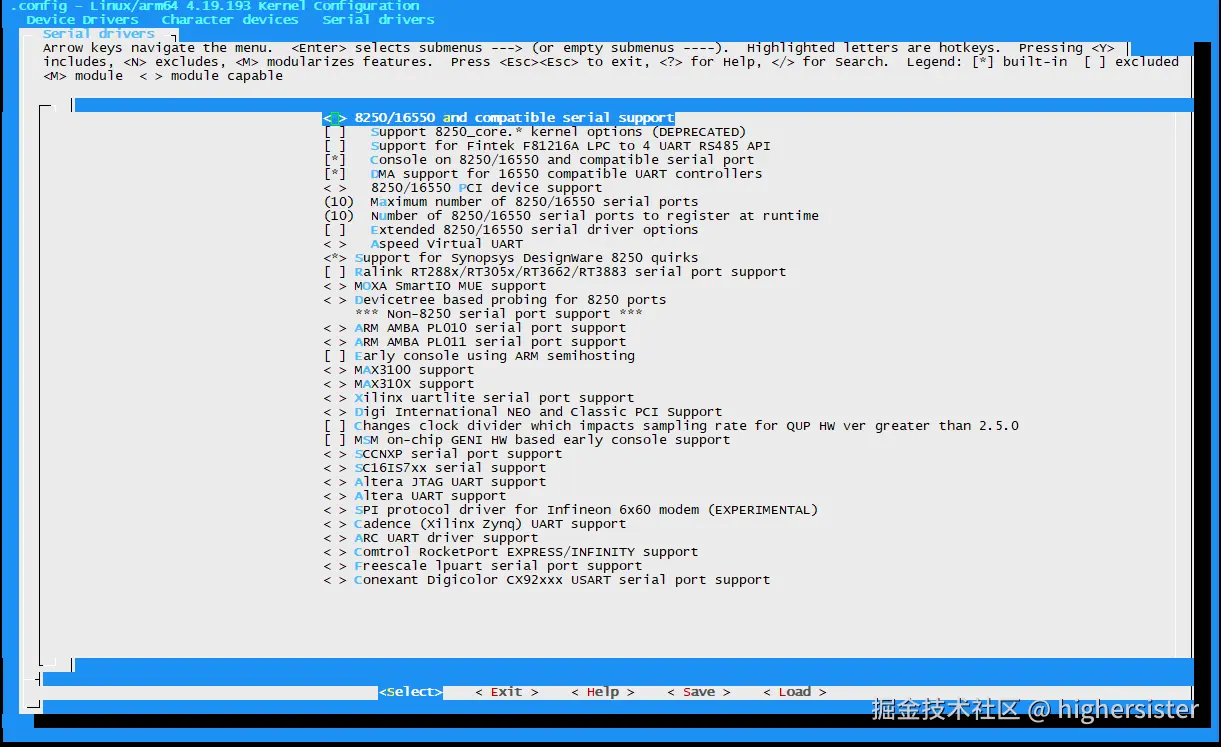Select ARM AMBA PL011 serial port support
Viewport: 1221px width, 747px height.
point(474,342)
